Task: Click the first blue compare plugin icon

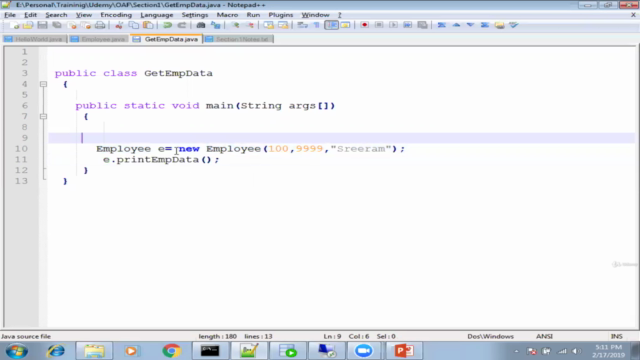Action: [442, 25]
